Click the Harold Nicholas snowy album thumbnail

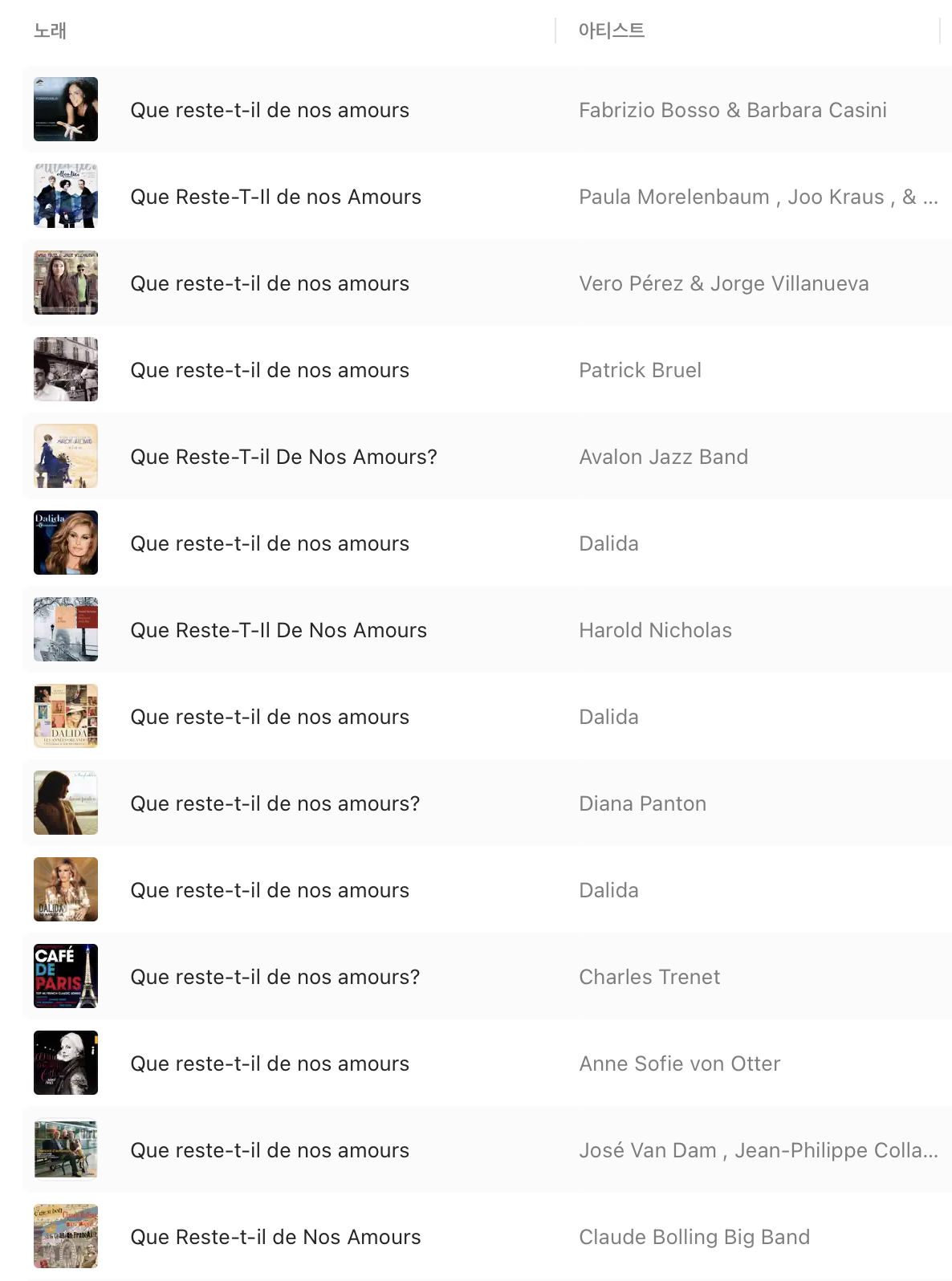tap(66, 629)
